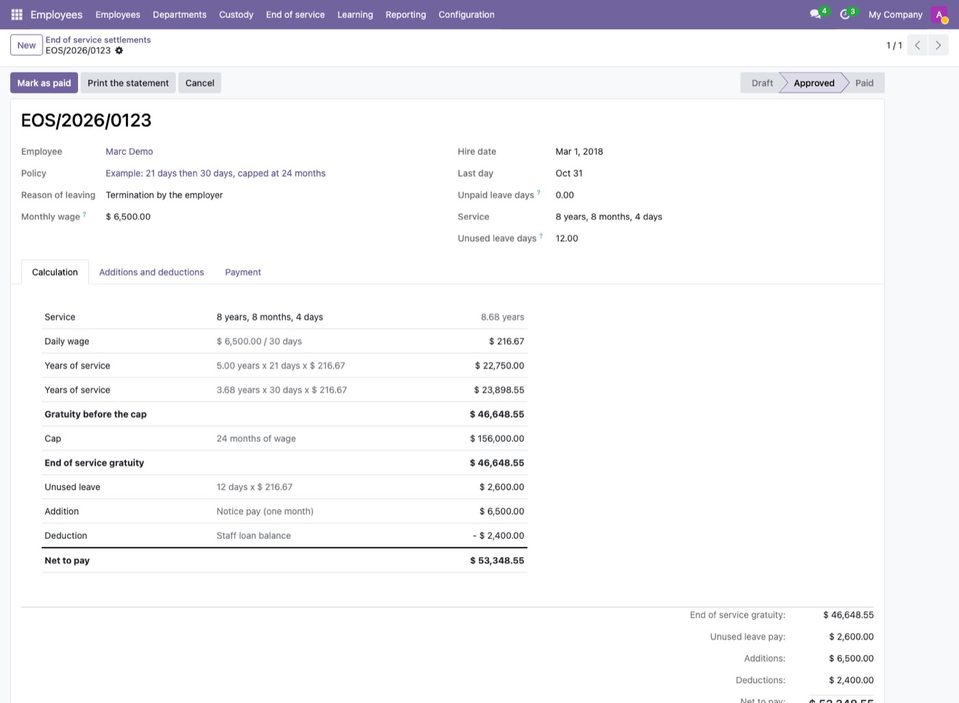The height and width of the screenshot is (703, 959).
Task: Expand the End of service menu
Action: 295,15
